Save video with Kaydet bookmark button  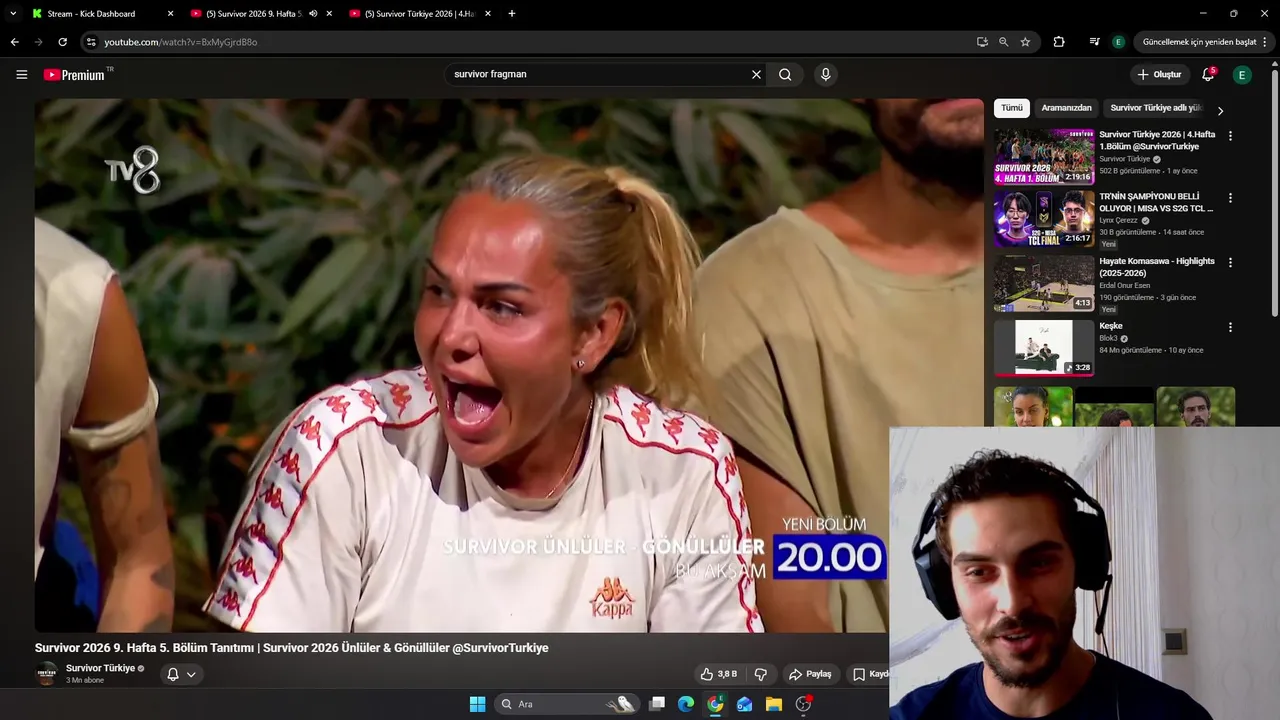(x=869, y=674)
